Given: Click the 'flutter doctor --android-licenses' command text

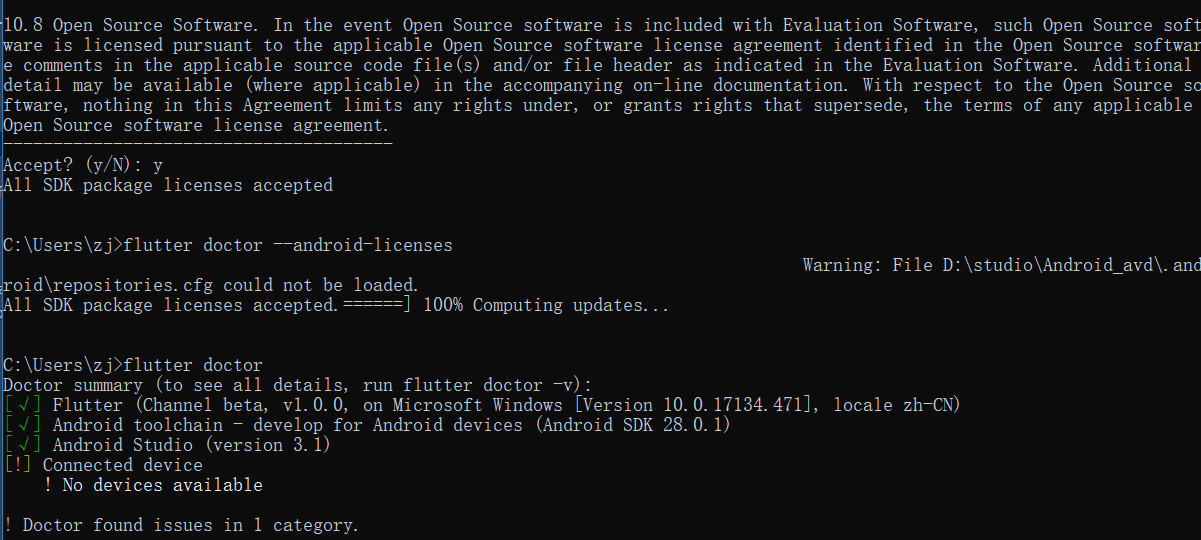Looking at the screenshot, I should pyautogui.click(x=288, y=245).
